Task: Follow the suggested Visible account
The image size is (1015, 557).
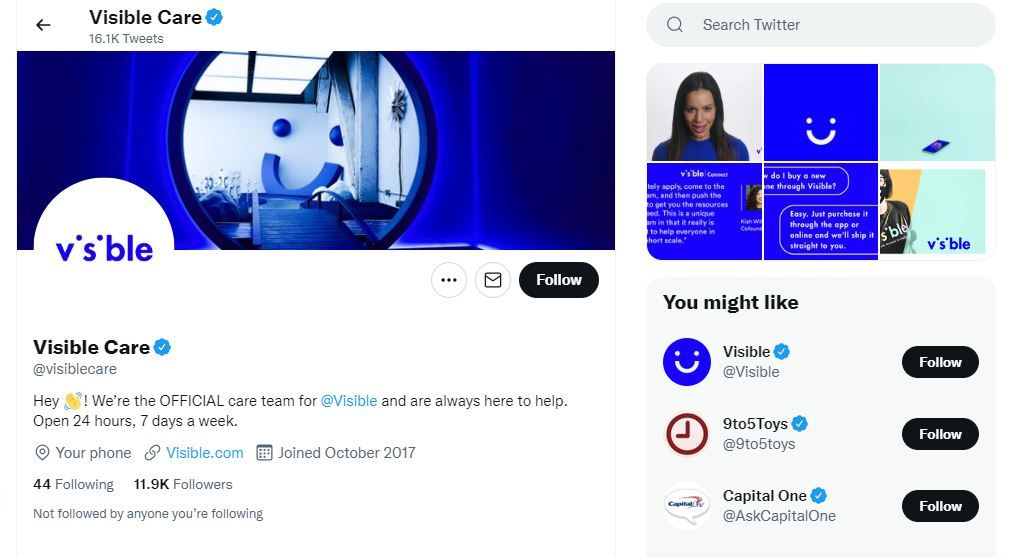Action: pos(940,362)
